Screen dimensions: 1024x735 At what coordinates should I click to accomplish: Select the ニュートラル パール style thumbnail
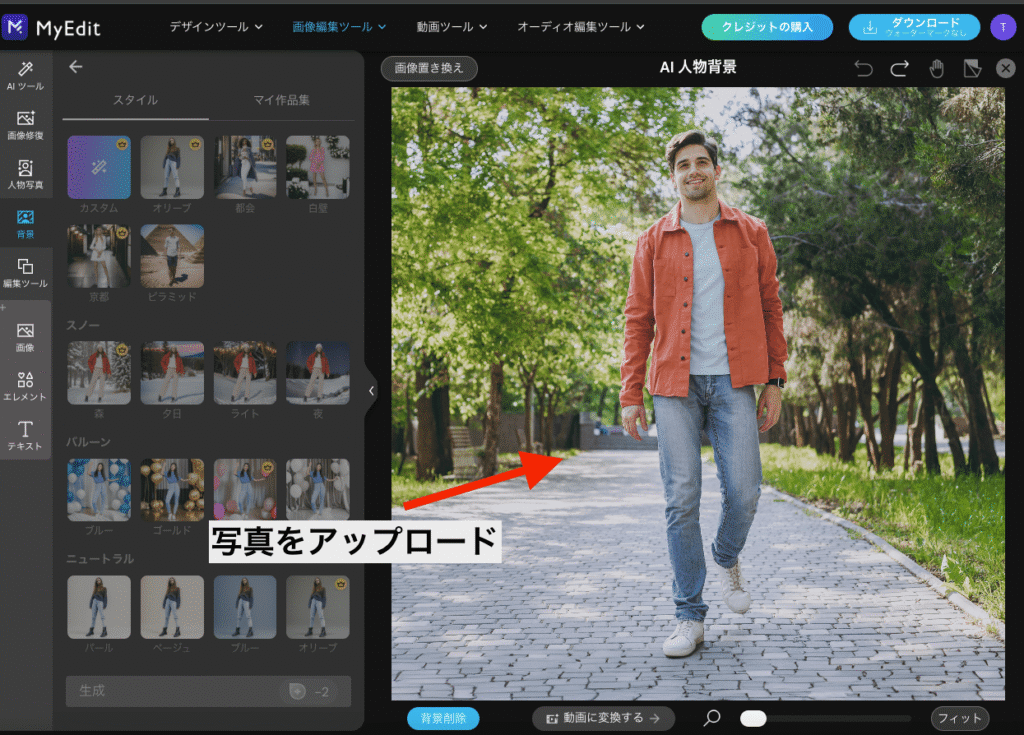pyautogui.click(x=99, y=607)
